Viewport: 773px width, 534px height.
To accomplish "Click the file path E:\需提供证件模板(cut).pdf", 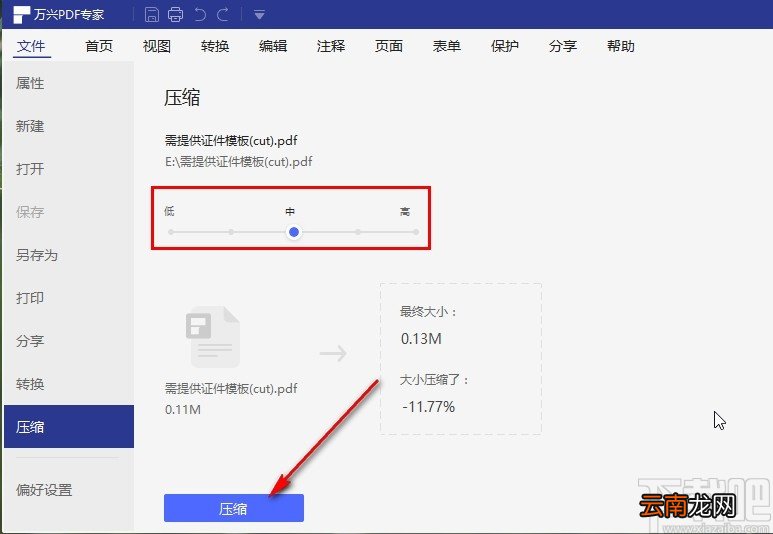I will (x=239, y=162).
